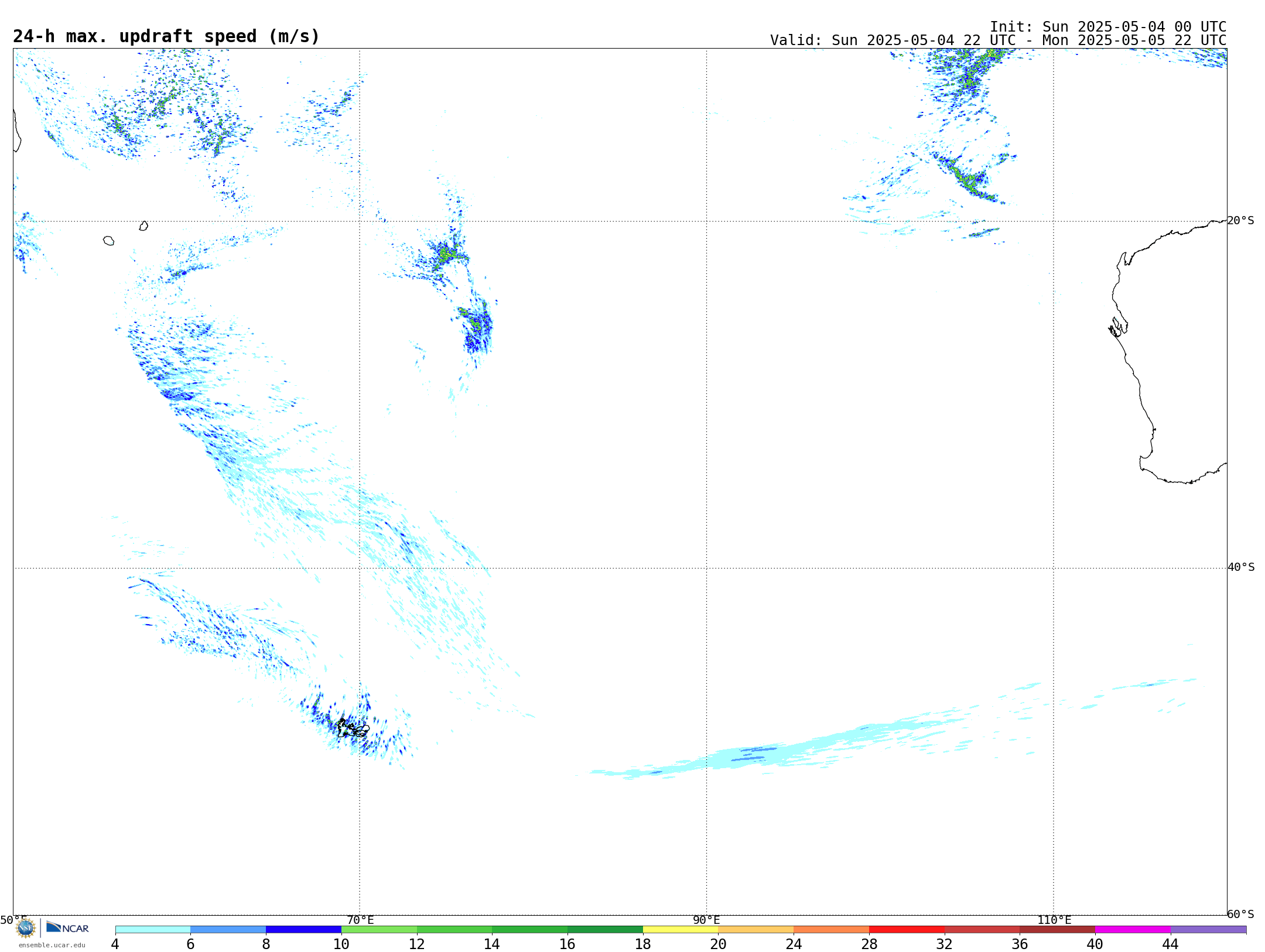Select the purple 44+ color swatch
Image resolution: width=1265 pixels, height=952 pixels.
point(1209,929)
